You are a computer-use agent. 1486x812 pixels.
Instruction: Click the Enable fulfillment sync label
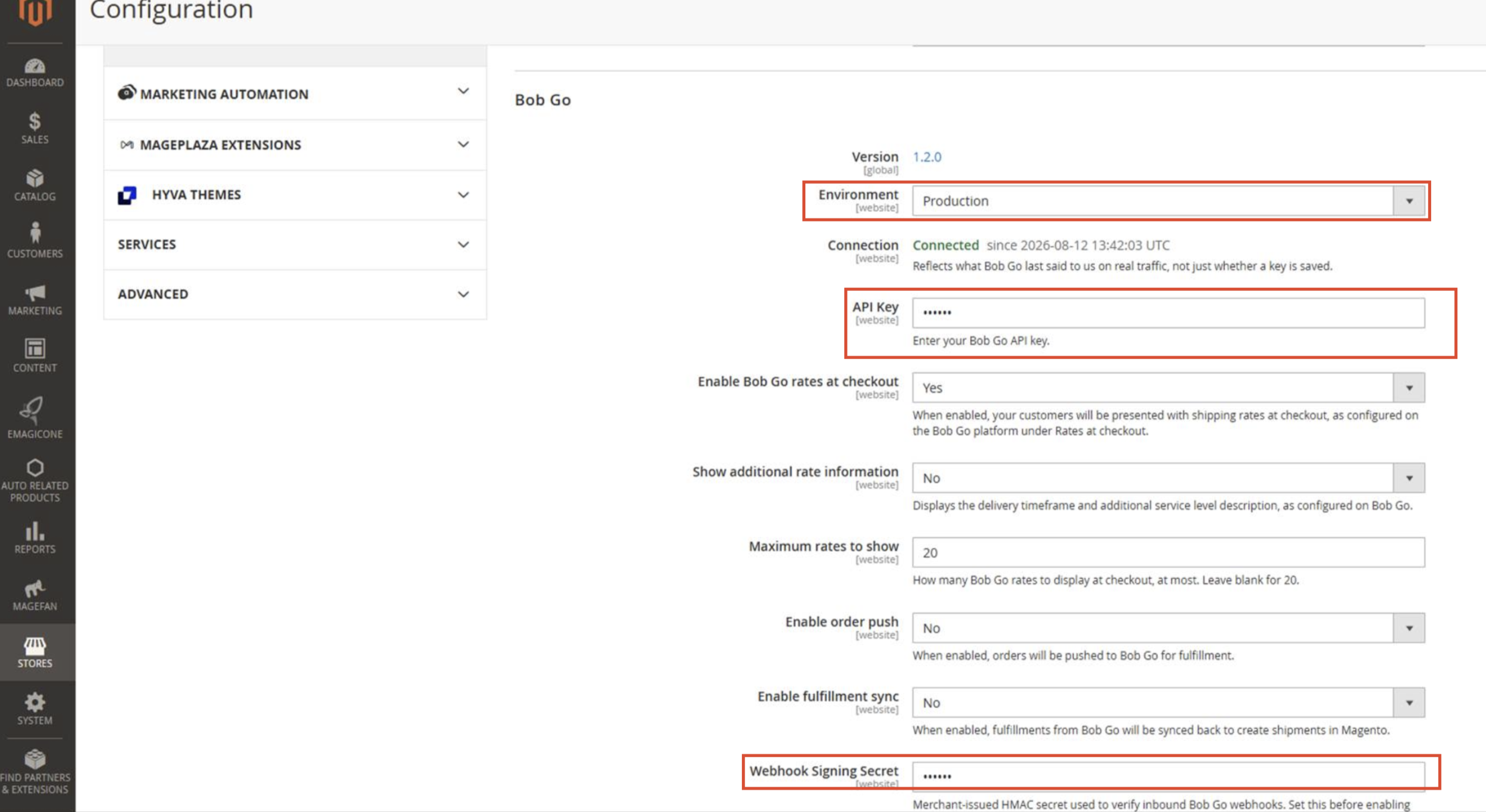(x=828, y=697)
